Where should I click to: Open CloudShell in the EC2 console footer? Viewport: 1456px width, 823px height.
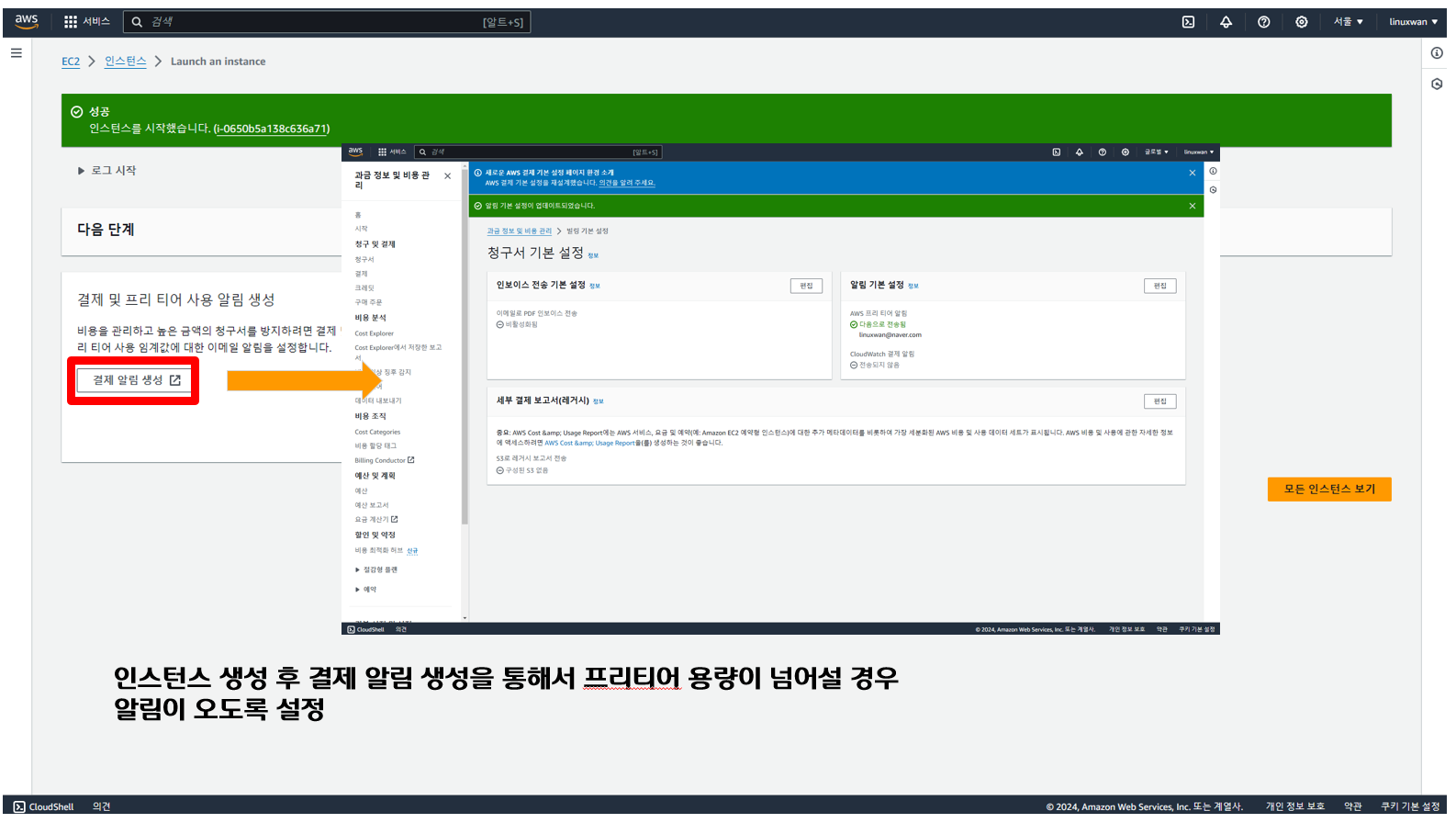click(x=44, y=806)
